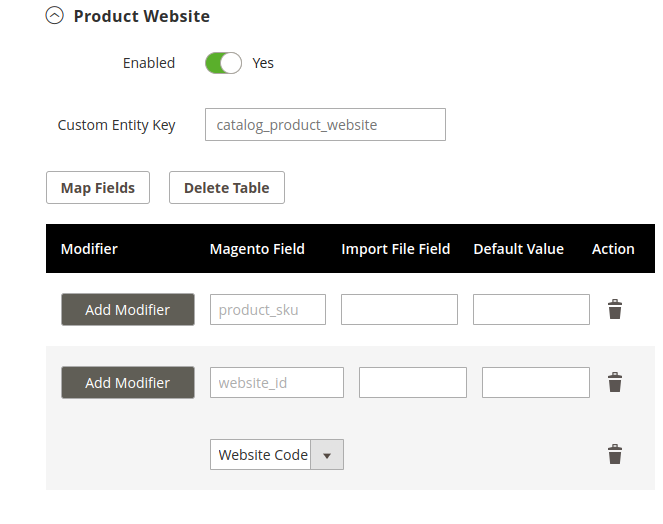Image resolution: width=663 pixels, height=524 pixels.
Task: Delete the product_sku row with trash icon
Action: coord(615,309)
